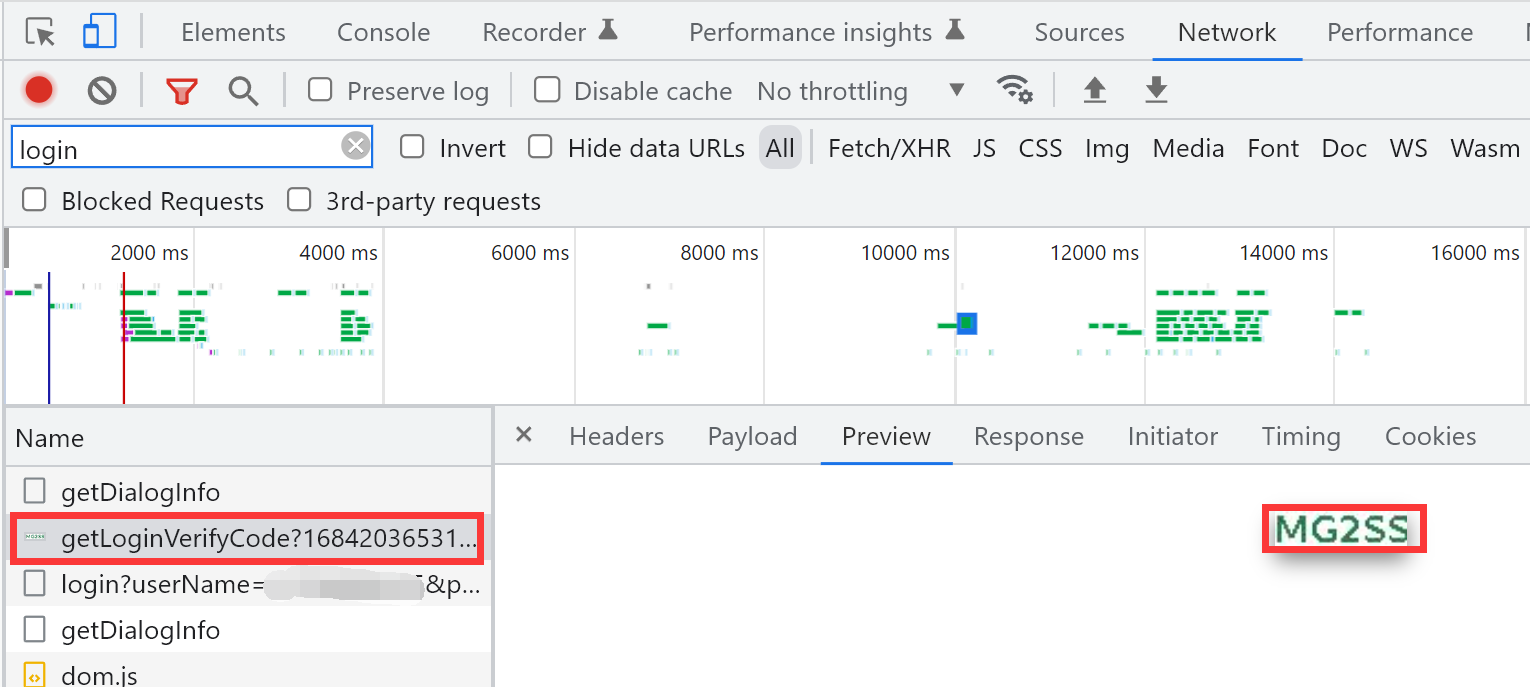This screenshot has height=687, width=1530.
Task: Switch to the Console tab
Action: tap(383, 33)
